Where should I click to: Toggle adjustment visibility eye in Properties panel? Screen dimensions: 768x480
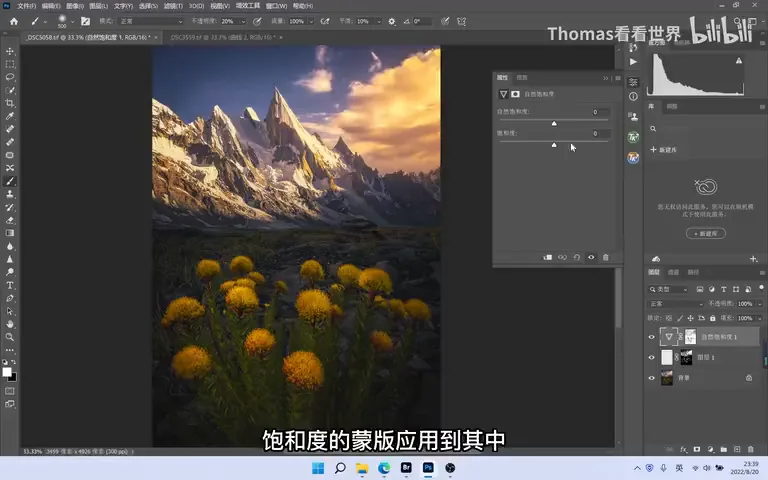(x=591, y=257)
